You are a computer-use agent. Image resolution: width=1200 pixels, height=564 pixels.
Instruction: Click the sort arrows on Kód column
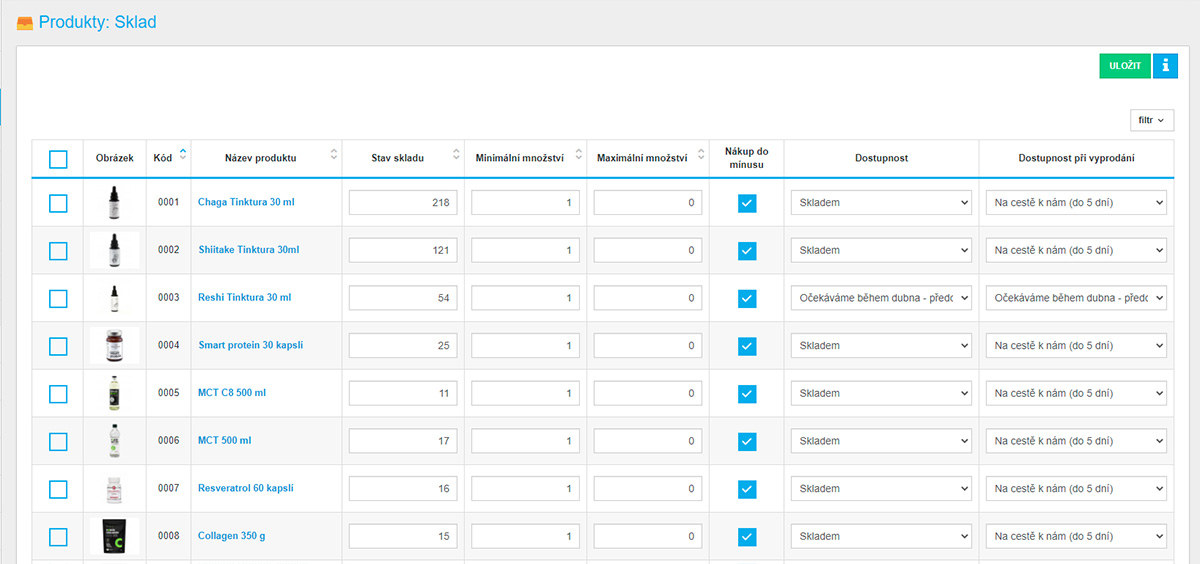182,155
